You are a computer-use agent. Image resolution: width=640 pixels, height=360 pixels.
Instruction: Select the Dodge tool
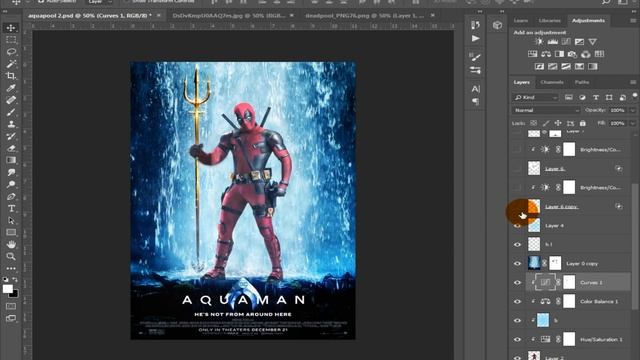pyautogui.click(x=11, y=184)
